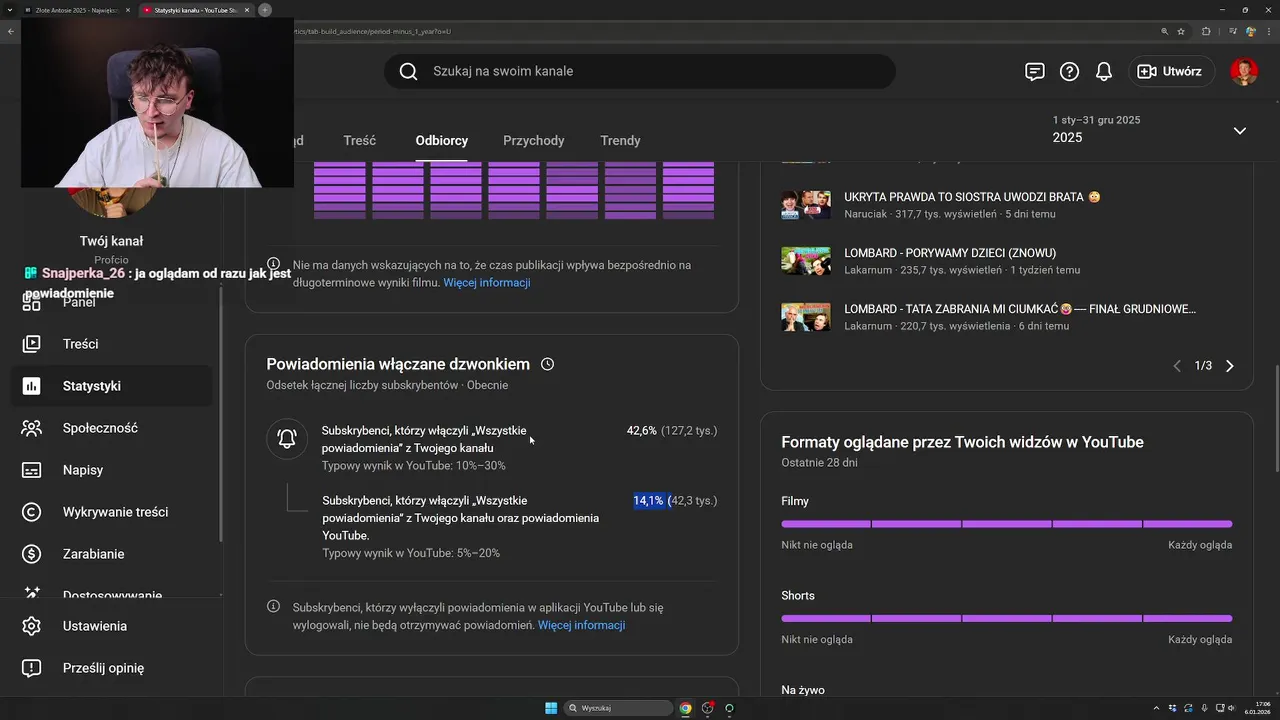
Task: Click the Statystyki bar chart icon
Action: [x=32, y=386]
